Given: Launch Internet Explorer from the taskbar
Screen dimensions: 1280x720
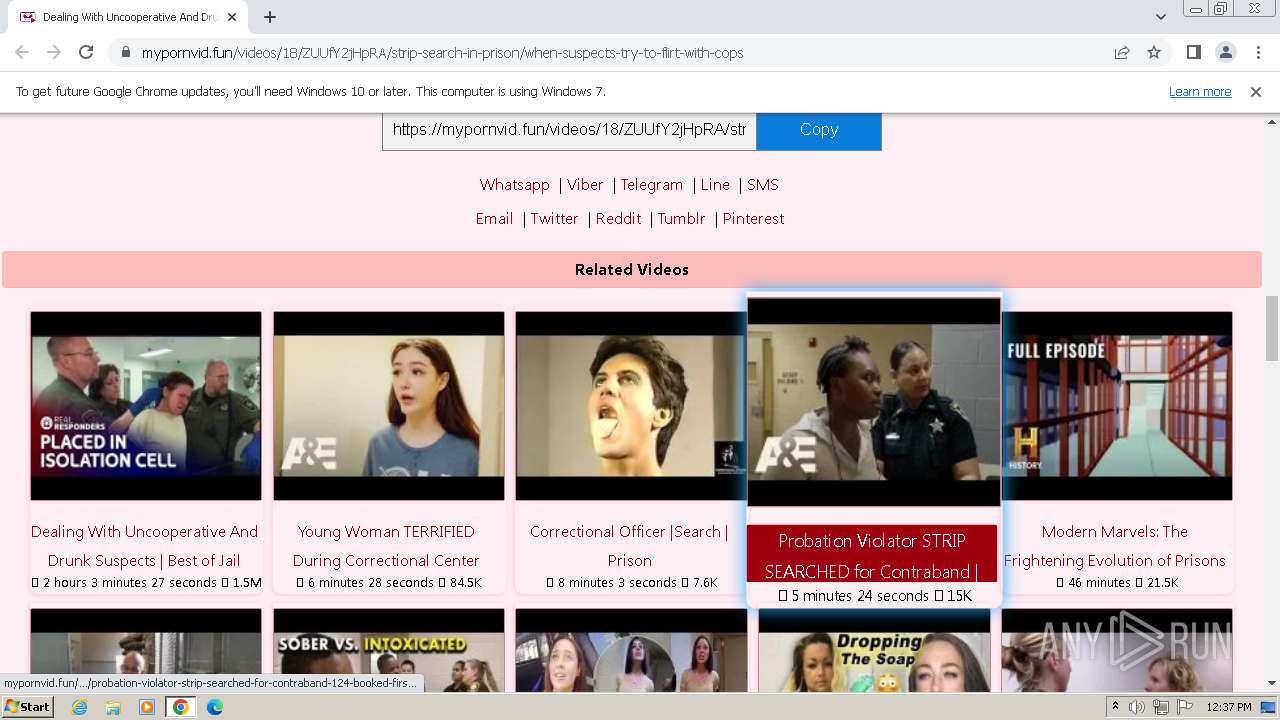Looking at the screenshot, I should pos(80,707).
